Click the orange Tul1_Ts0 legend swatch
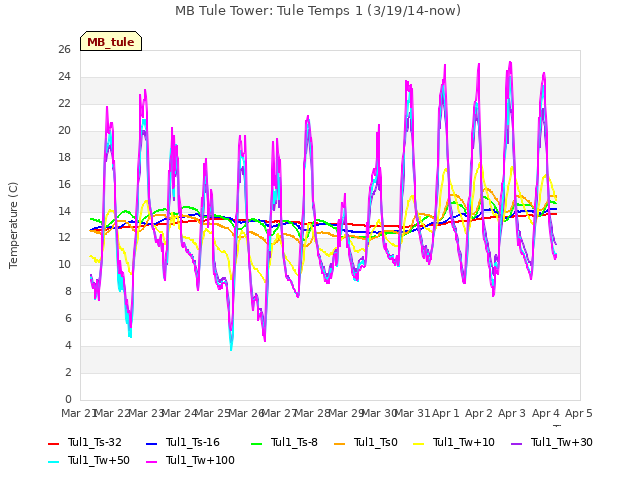Screen dimensions: 640x480 pyautogui.click(x=340, y=443)
